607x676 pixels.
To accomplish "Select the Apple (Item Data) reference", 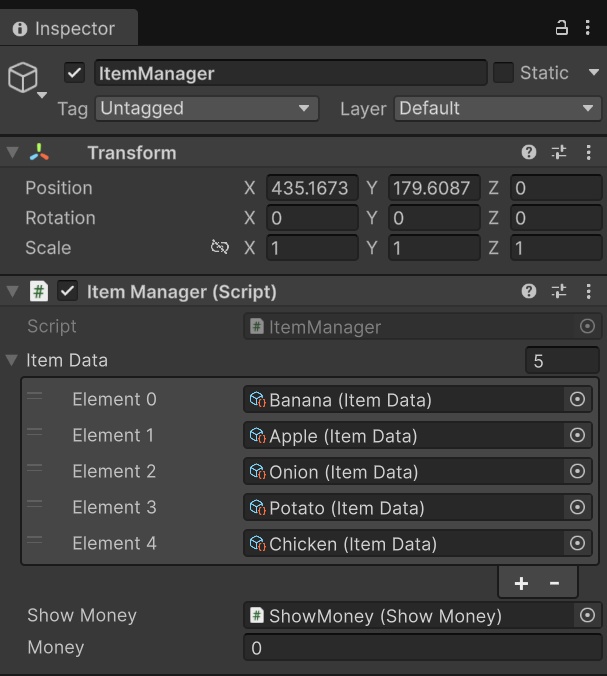I will click(404, 435).
